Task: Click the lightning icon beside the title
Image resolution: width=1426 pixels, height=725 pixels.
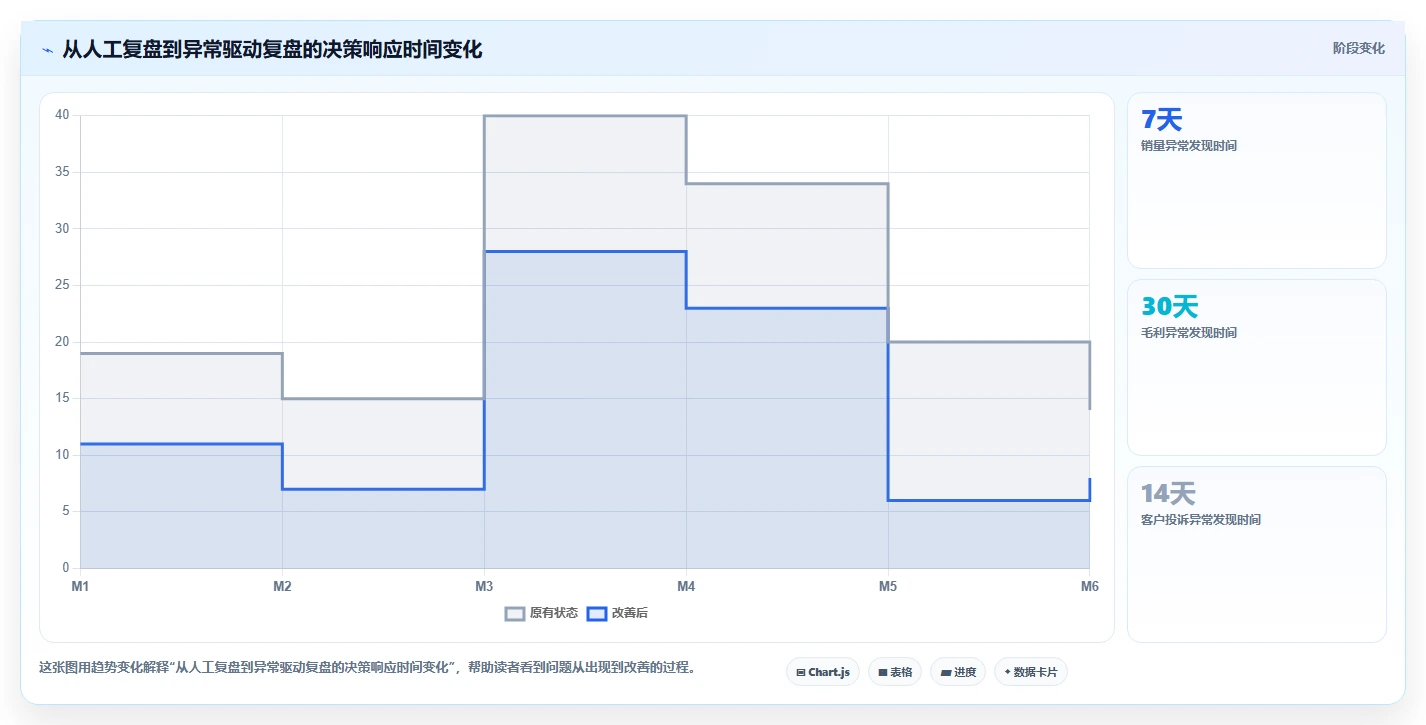Action: click(x=47, y=49)
